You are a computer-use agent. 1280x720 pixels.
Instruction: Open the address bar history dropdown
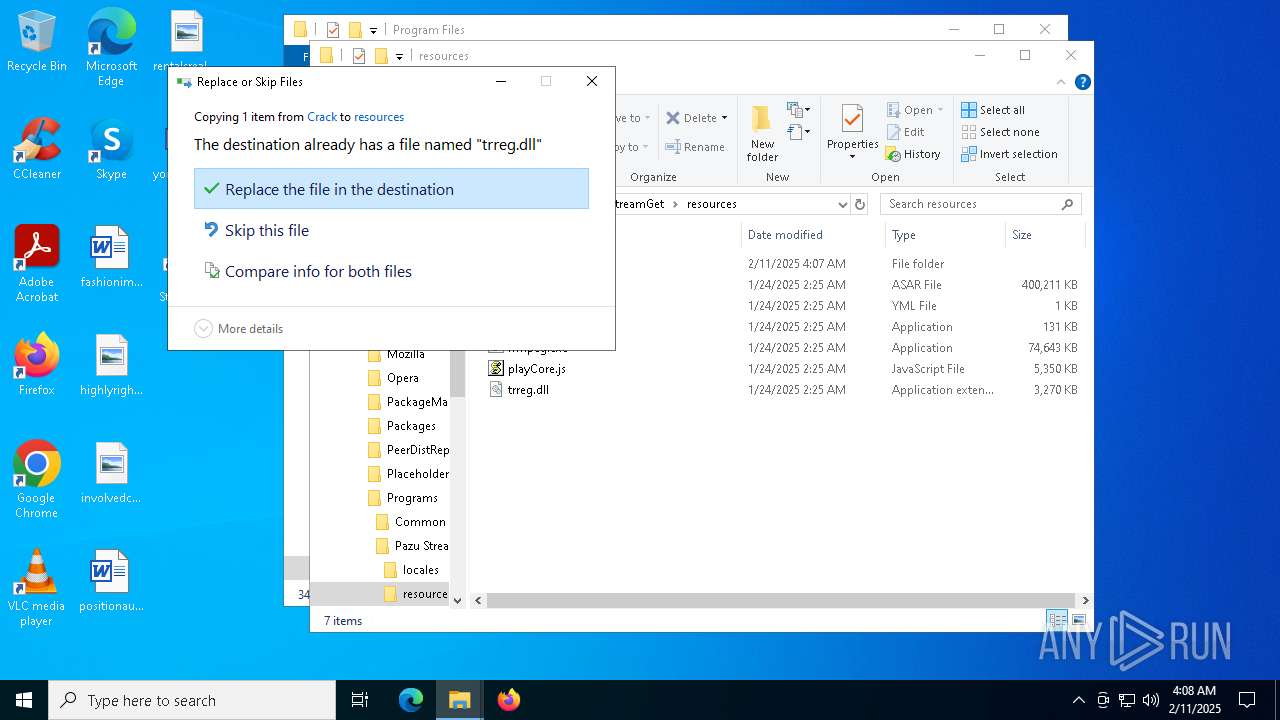842,204
